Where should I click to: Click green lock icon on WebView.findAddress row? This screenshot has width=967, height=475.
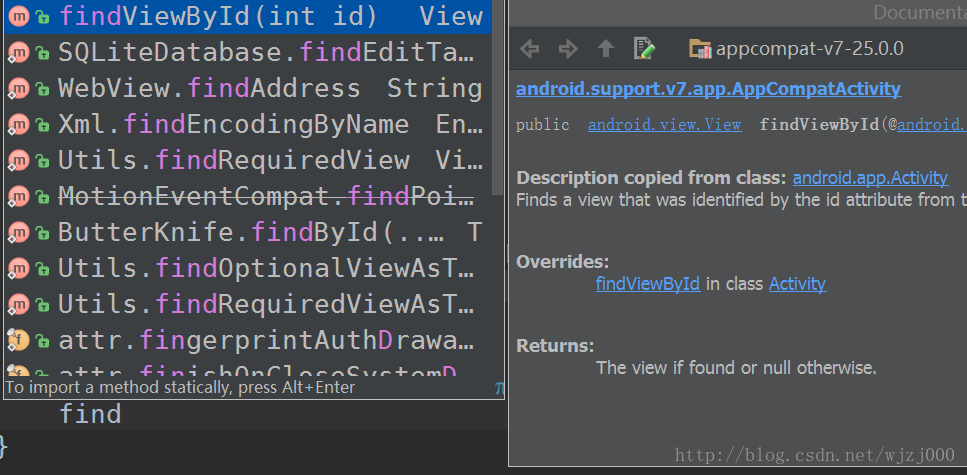42,89
